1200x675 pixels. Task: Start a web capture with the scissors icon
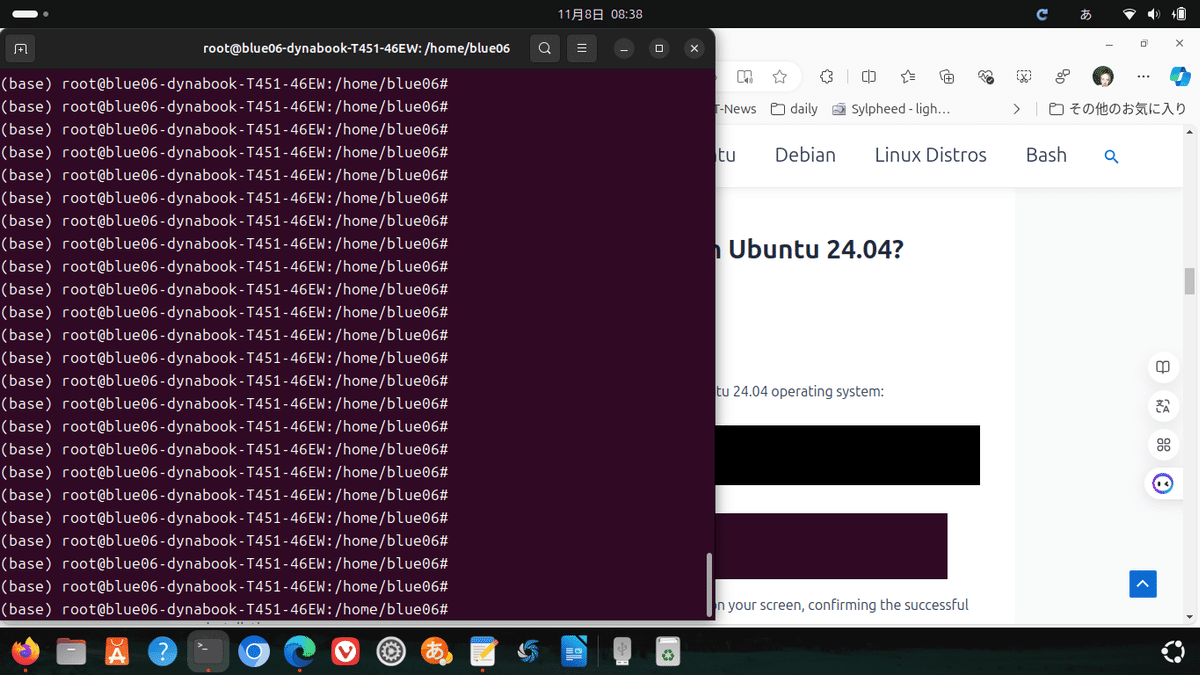(x=1023, y=76)
